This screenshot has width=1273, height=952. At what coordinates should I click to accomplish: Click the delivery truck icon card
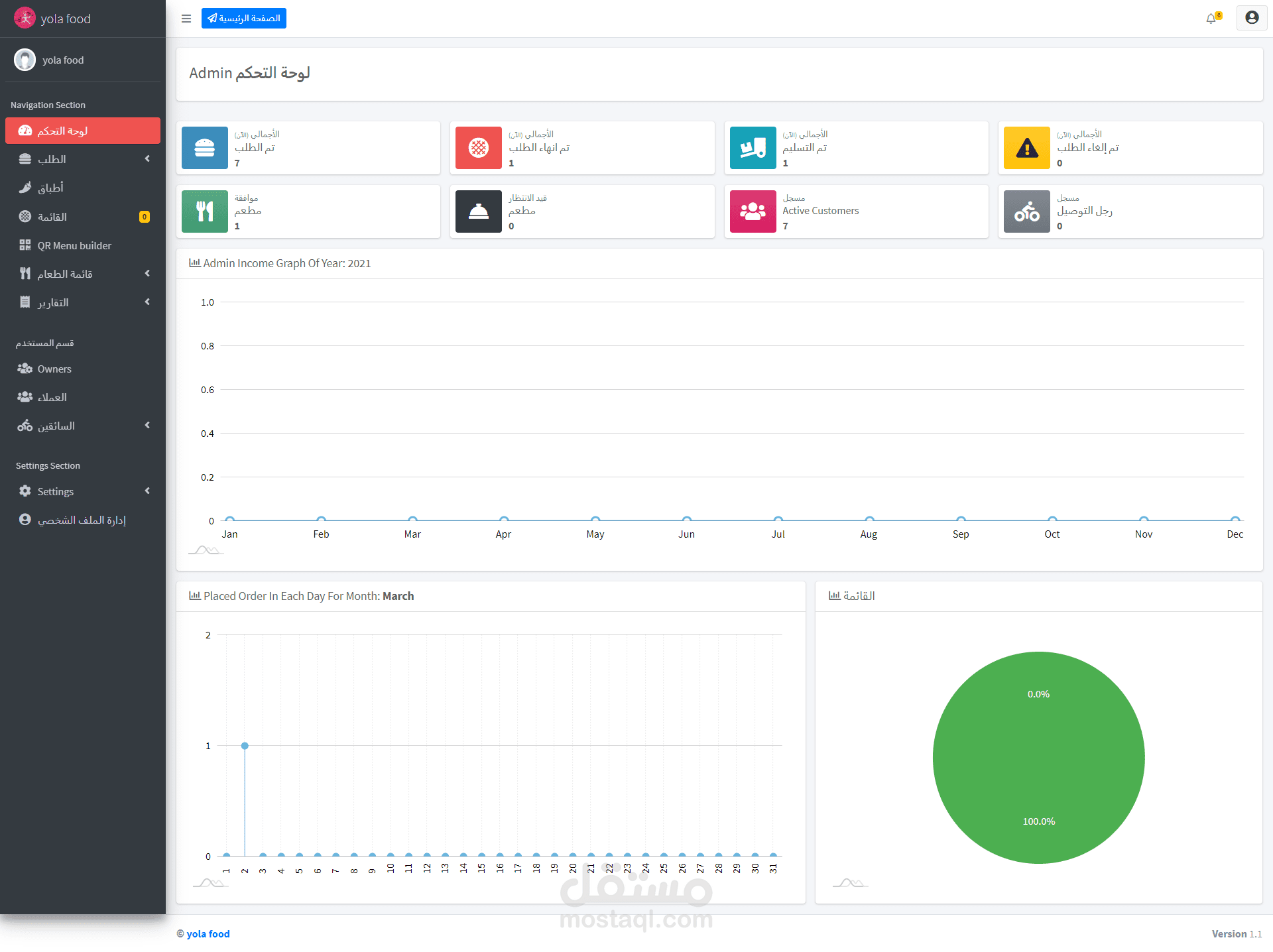click(x=753, y=148)
